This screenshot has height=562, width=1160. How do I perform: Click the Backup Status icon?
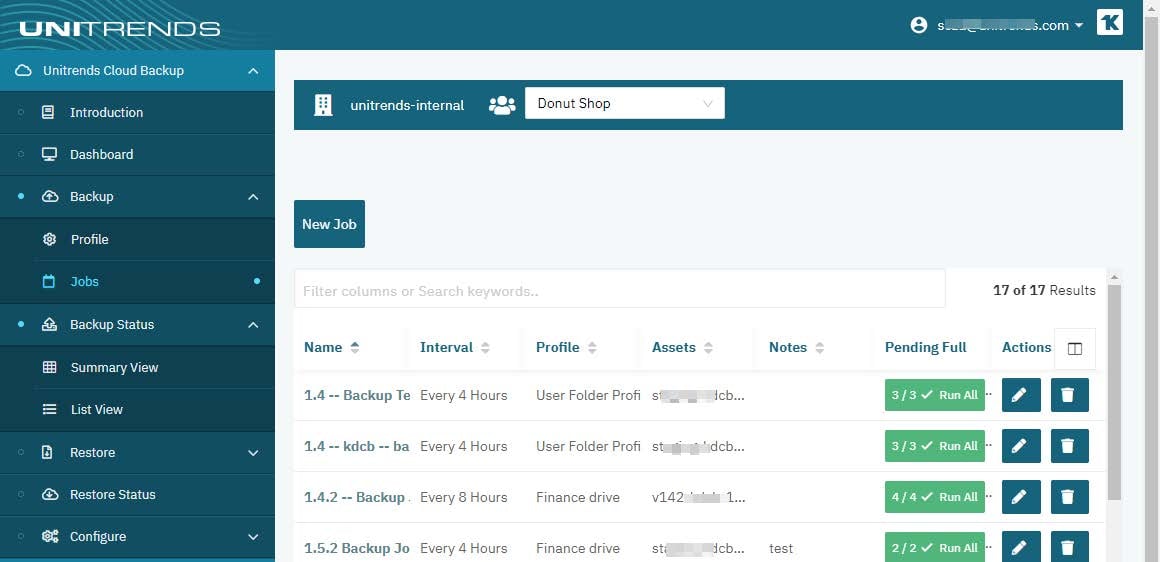coord(50,325)
